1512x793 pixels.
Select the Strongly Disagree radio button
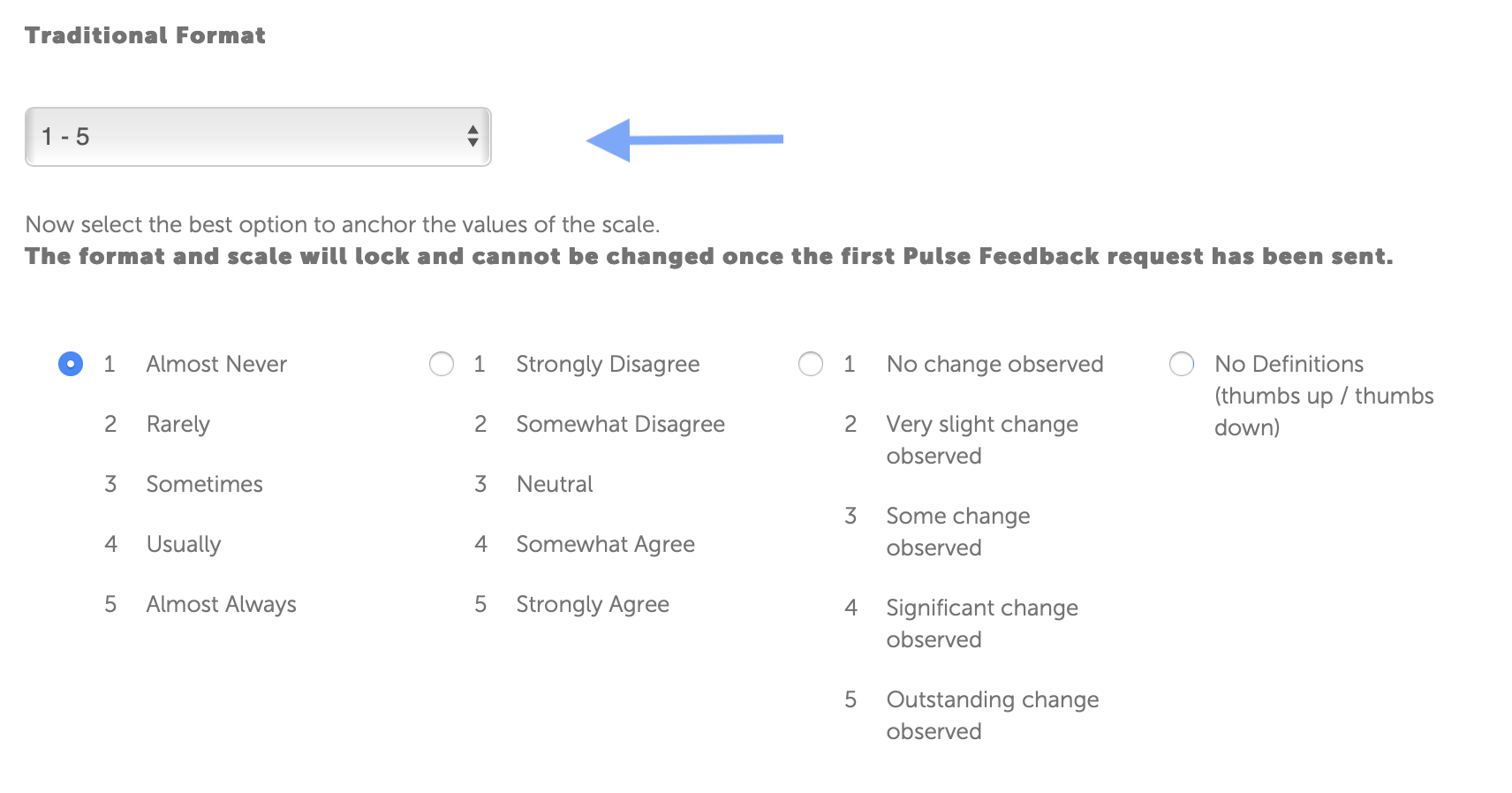coord(442,364)
